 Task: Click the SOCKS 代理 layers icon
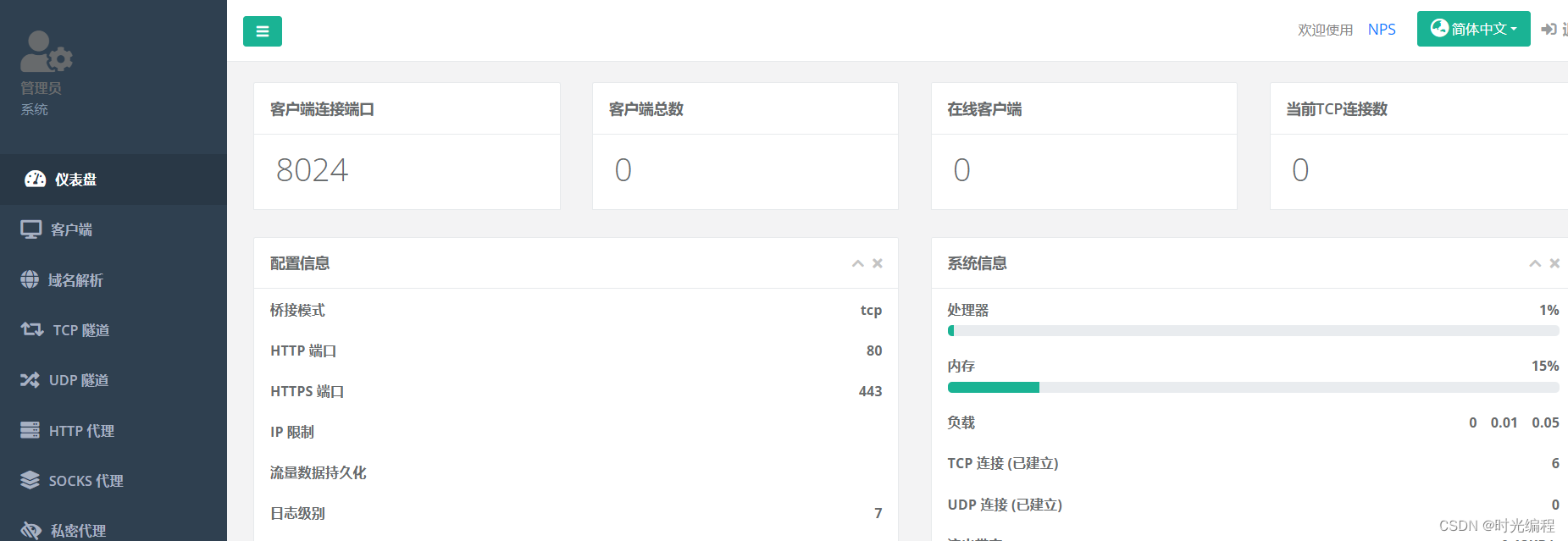pyautogui.click(x=30, y=480)
